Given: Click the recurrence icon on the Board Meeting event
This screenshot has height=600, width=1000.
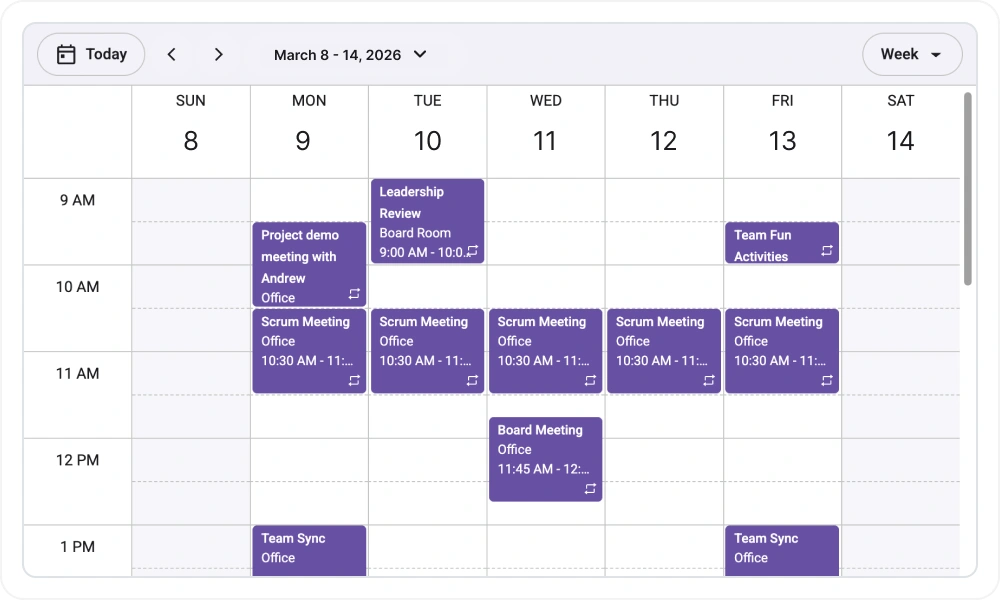Looking at the screenshot, I should point(590,490).
